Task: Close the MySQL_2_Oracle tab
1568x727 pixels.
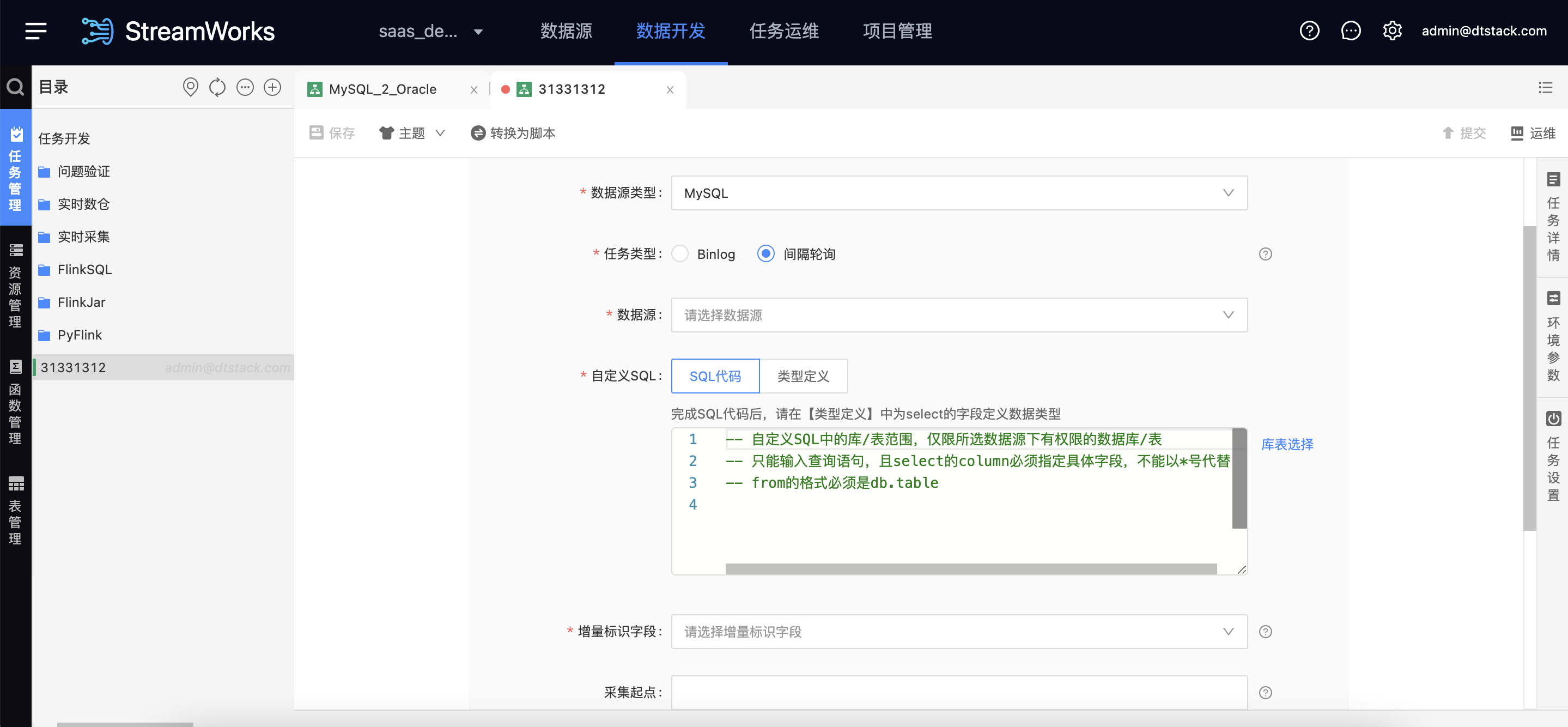Action: click(x=473, y=90)
